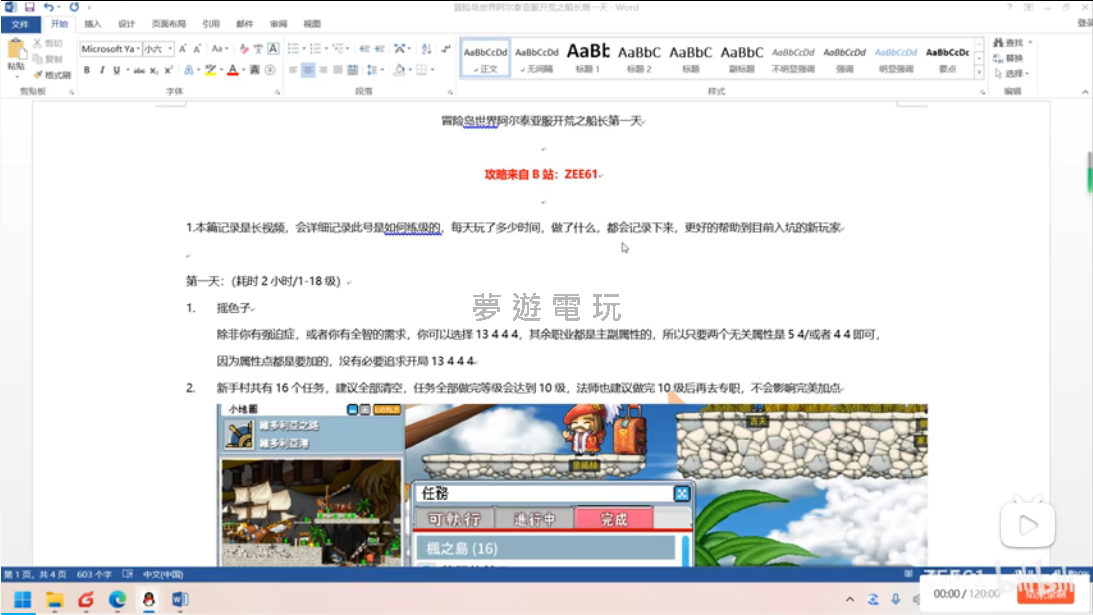Screen dimensions: 1093x615
Task: Click the Save icon in quick access toolbar
Action: 29,7
